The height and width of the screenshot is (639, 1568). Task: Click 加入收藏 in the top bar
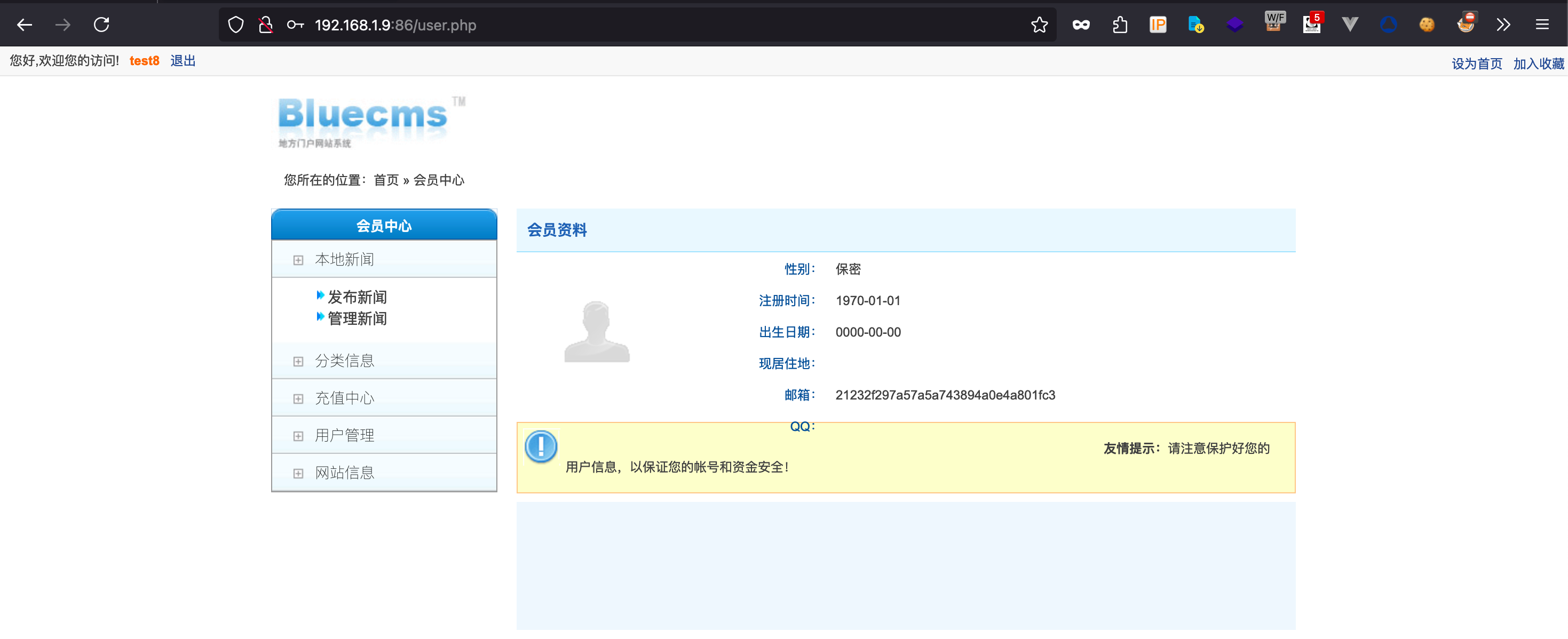click(1539, 64)
